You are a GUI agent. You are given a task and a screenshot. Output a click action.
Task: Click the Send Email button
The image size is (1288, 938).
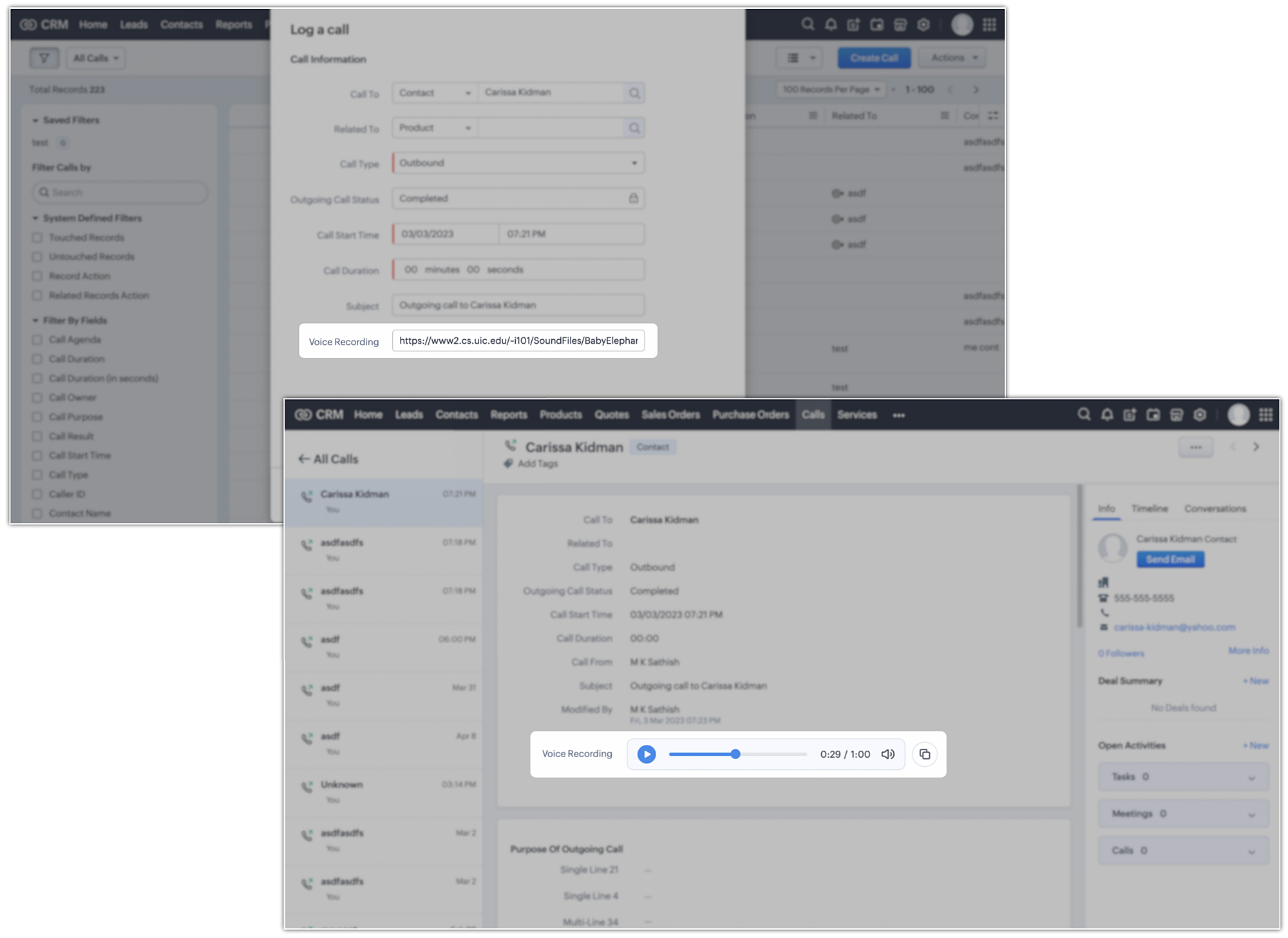click(1170, 559)
